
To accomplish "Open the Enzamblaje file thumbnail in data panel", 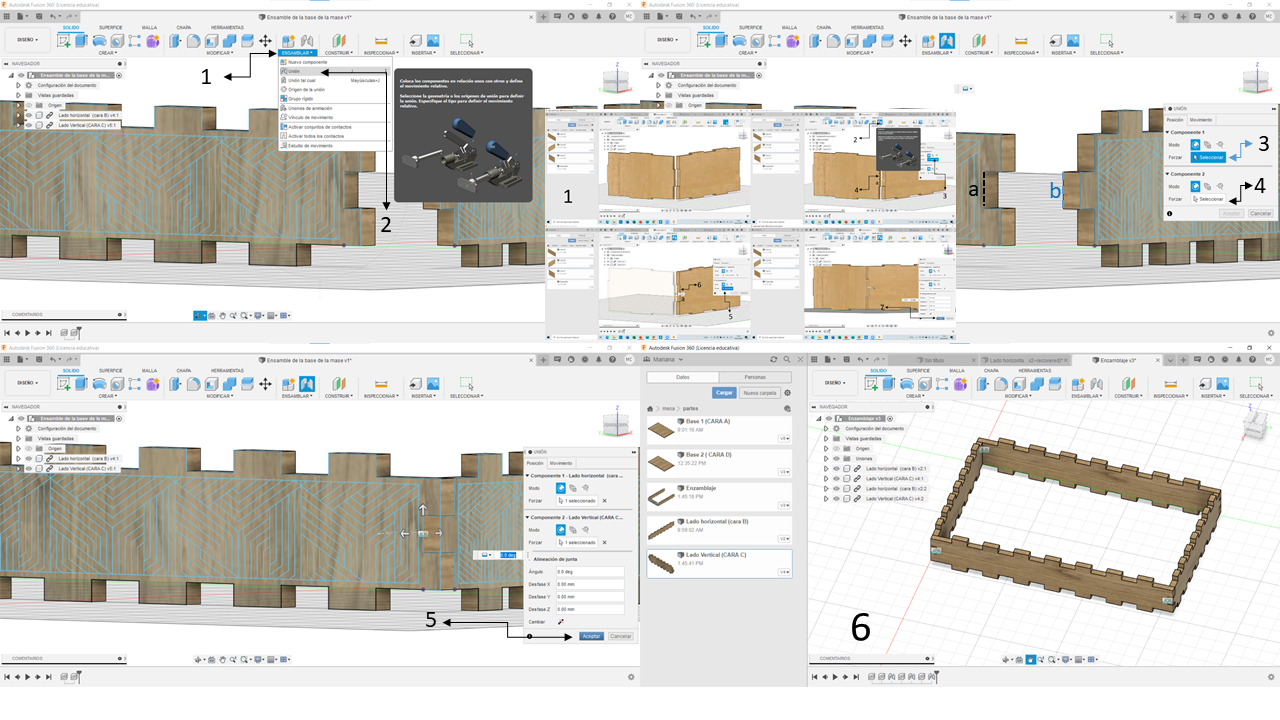I will point(661,496).
